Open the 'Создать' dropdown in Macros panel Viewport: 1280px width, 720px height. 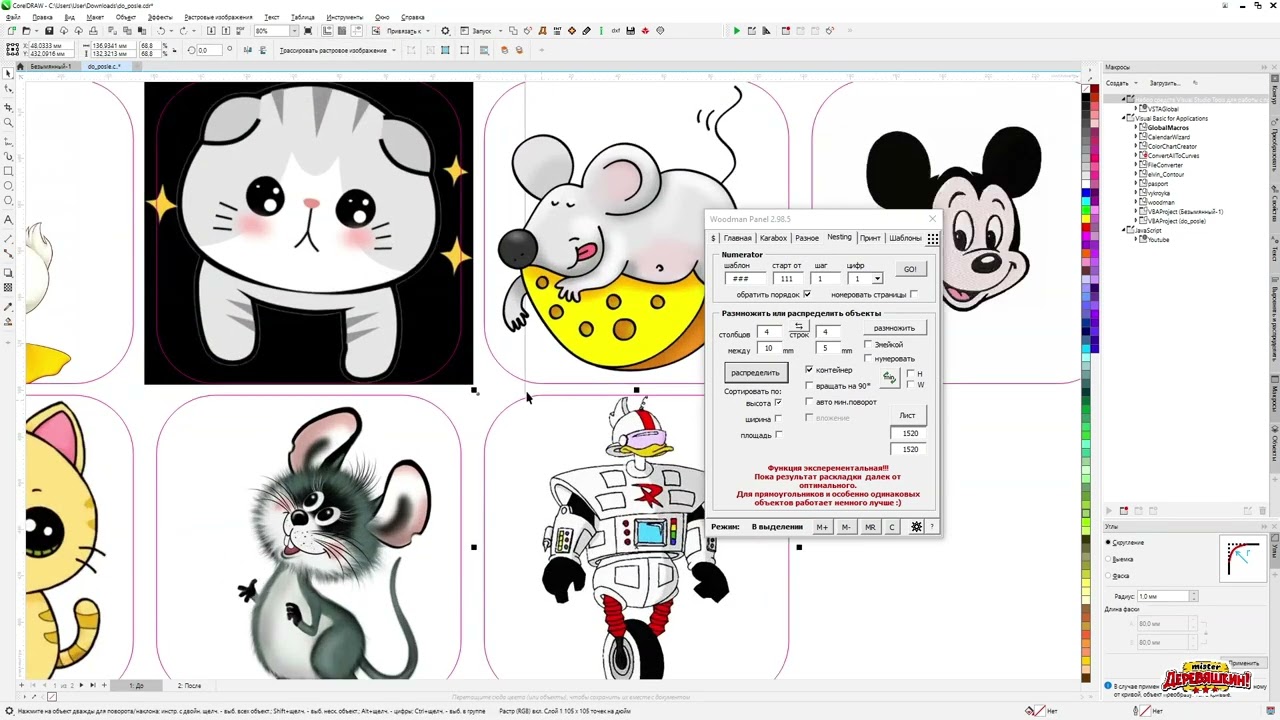tap(1120, 83)
